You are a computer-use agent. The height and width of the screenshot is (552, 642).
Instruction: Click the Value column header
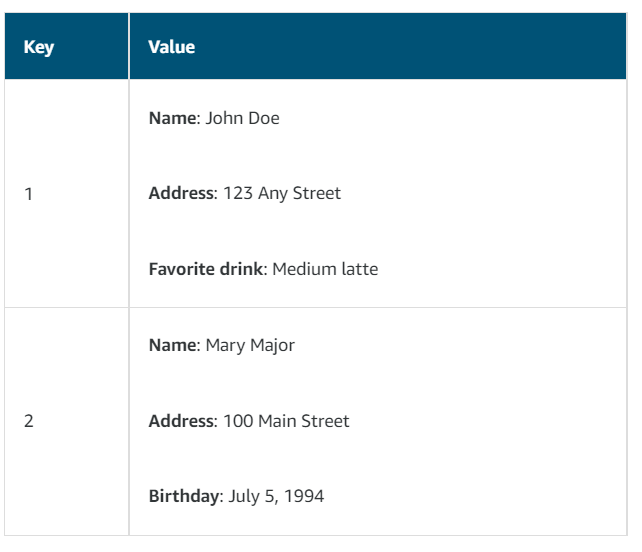pyautogui.click(x=378, y=46)
